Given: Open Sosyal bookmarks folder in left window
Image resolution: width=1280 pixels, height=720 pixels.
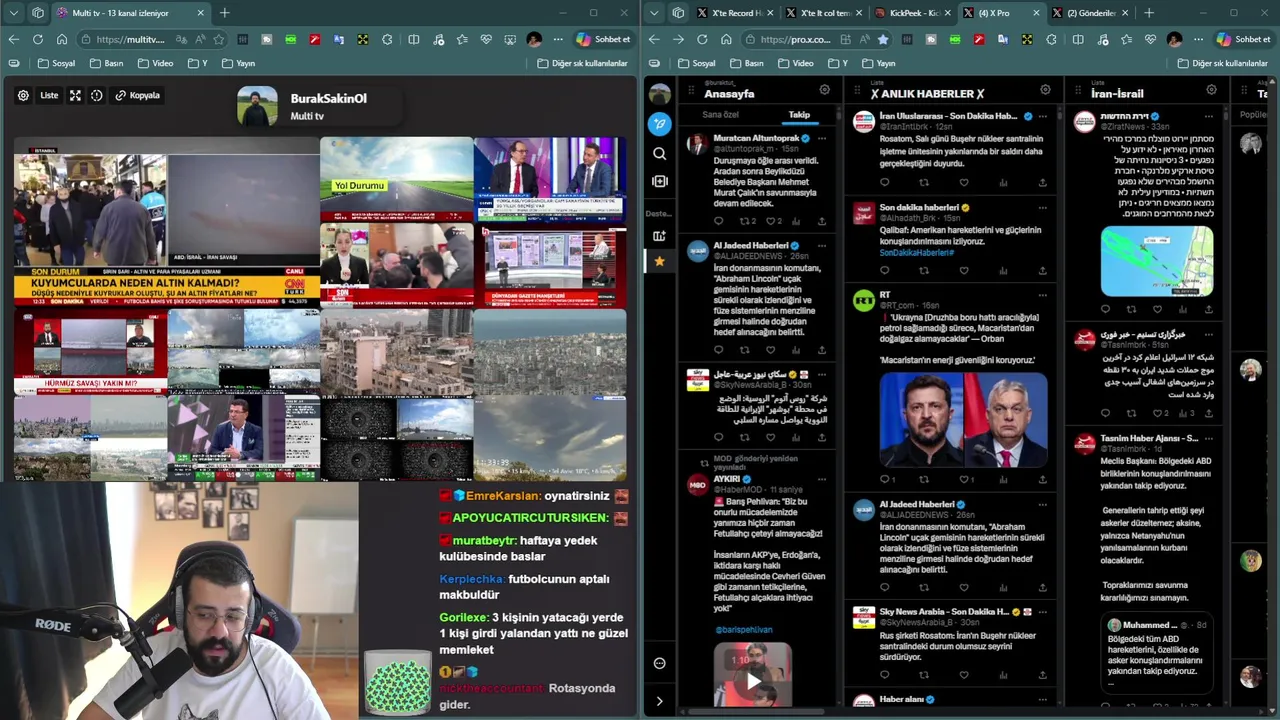Looking at the screenshot, I should (x=57, y=63).
